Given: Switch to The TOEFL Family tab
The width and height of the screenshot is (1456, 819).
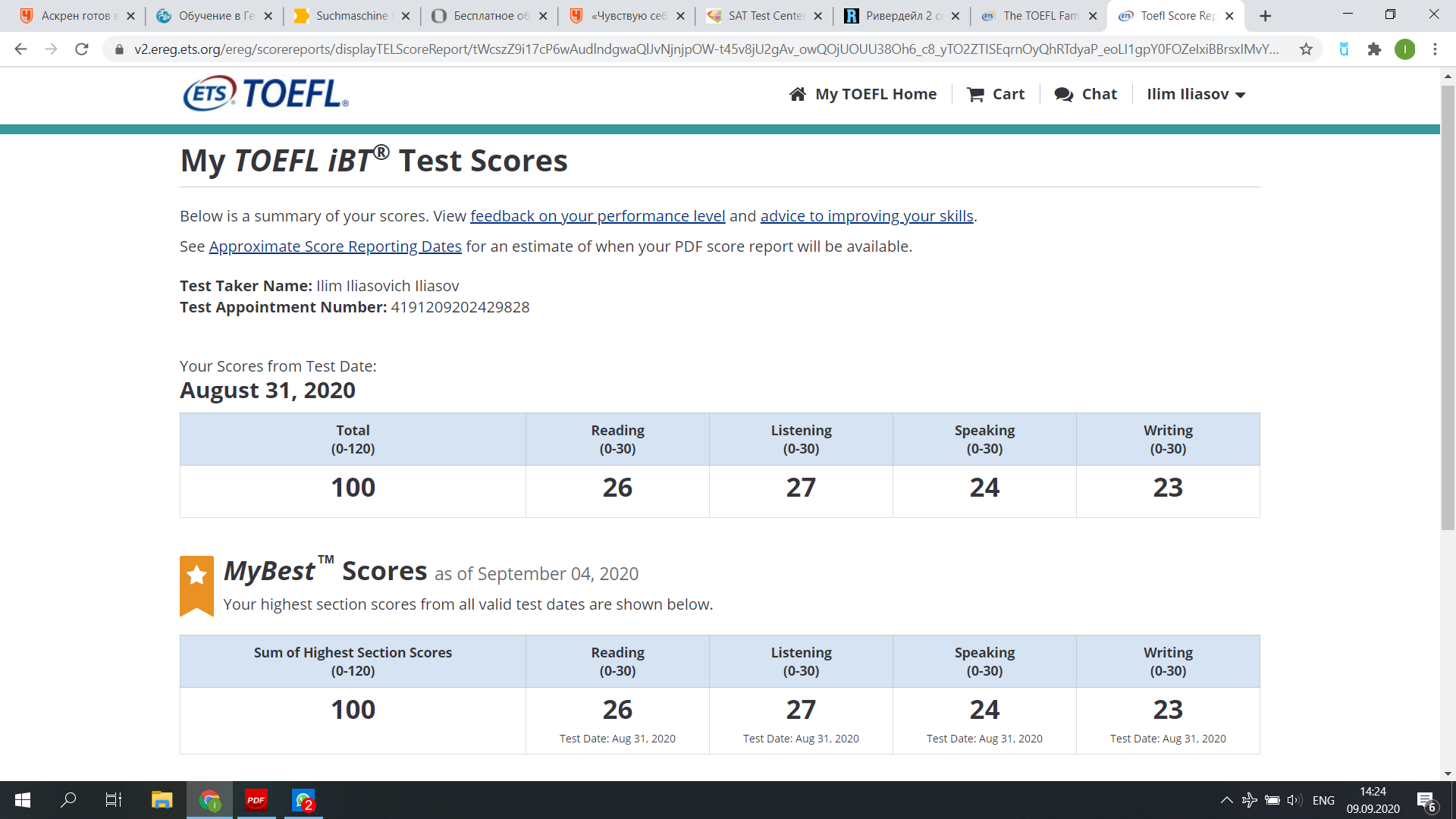Looking at the screenshot, I should pos(1035,15).
